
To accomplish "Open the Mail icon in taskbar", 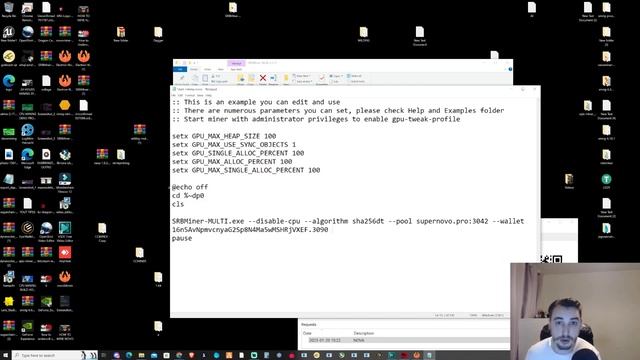I will pos(154,356).
